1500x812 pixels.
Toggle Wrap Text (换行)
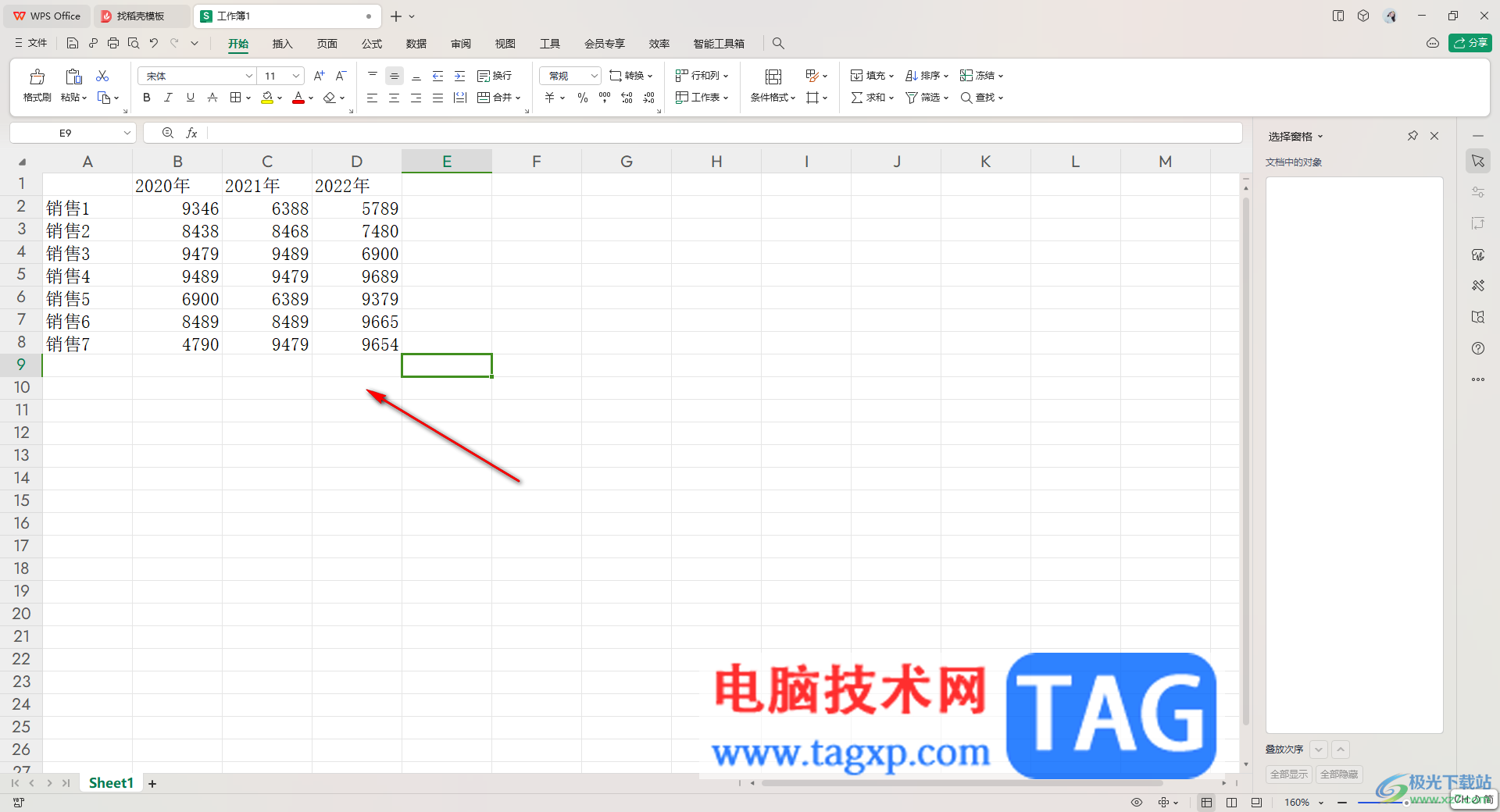pos(495,76)
